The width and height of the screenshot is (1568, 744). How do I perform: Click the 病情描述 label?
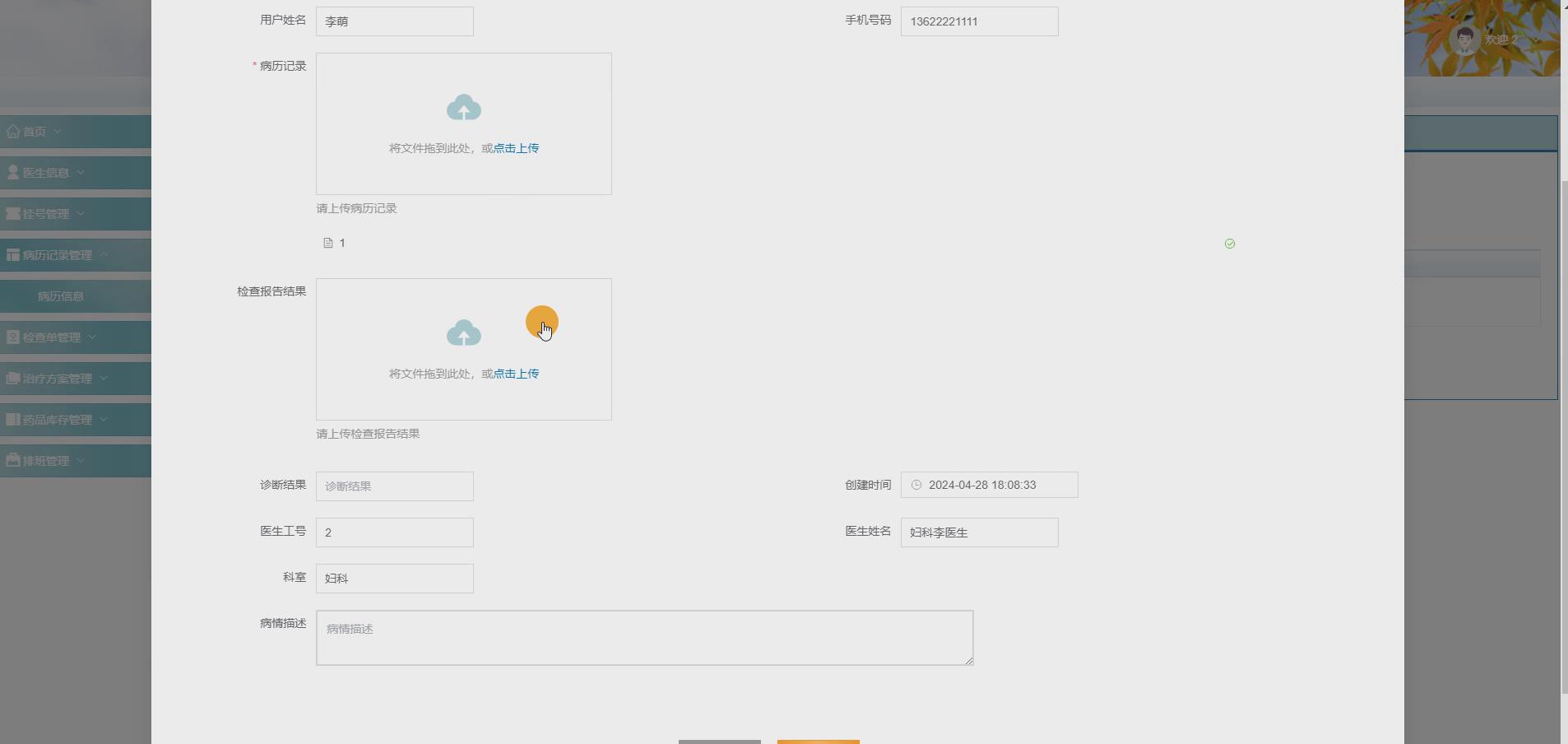pos(284,623)
